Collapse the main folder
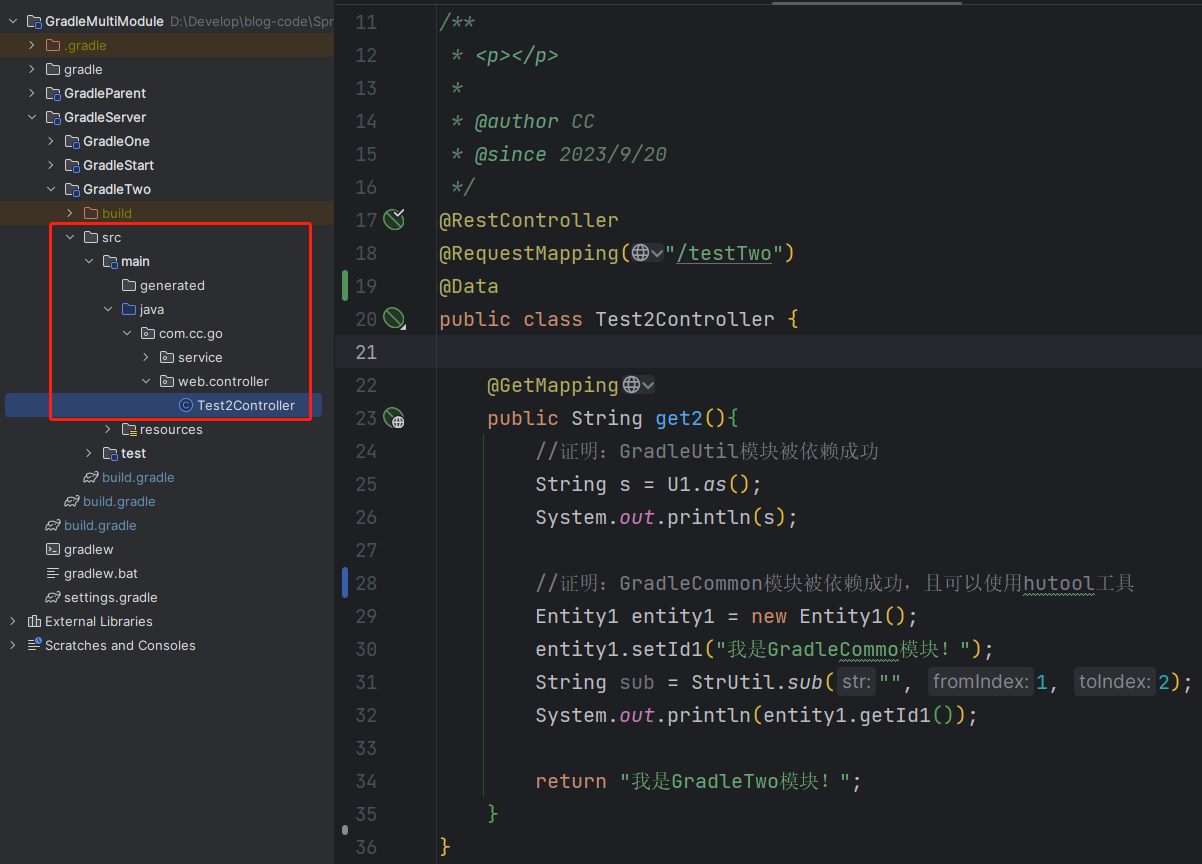The width and height of the screenshot is (1202, 864). [89, 261]
